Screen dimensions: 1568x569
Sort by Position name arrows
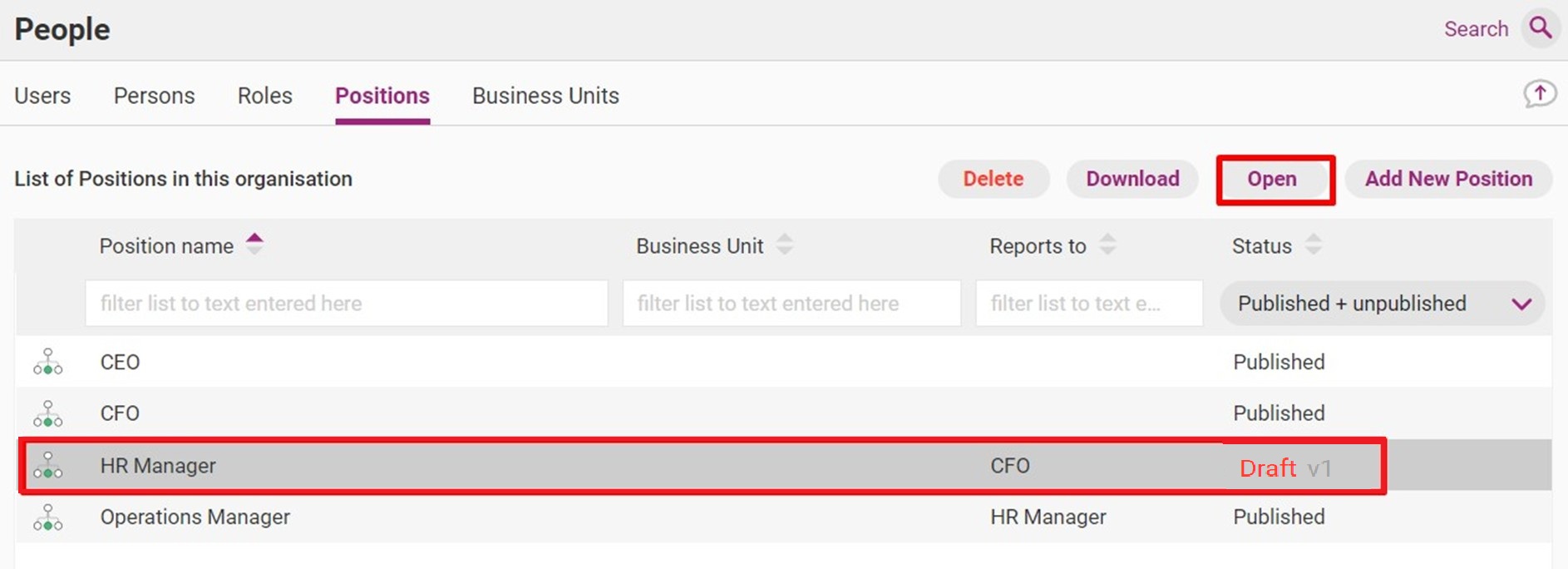(254, 245)
